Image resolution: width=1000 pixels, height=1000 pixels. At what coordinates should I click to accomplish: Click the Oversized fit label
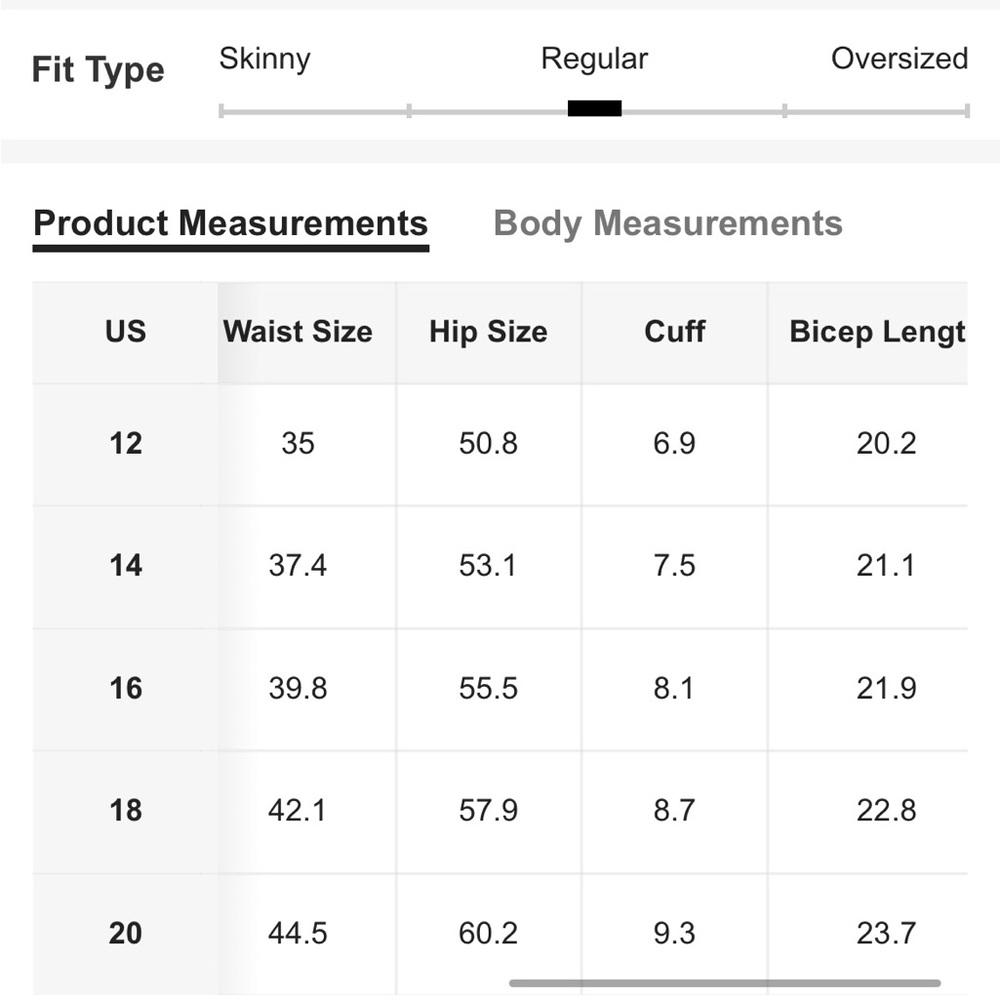pyautogui.click(x=899, y=59)
